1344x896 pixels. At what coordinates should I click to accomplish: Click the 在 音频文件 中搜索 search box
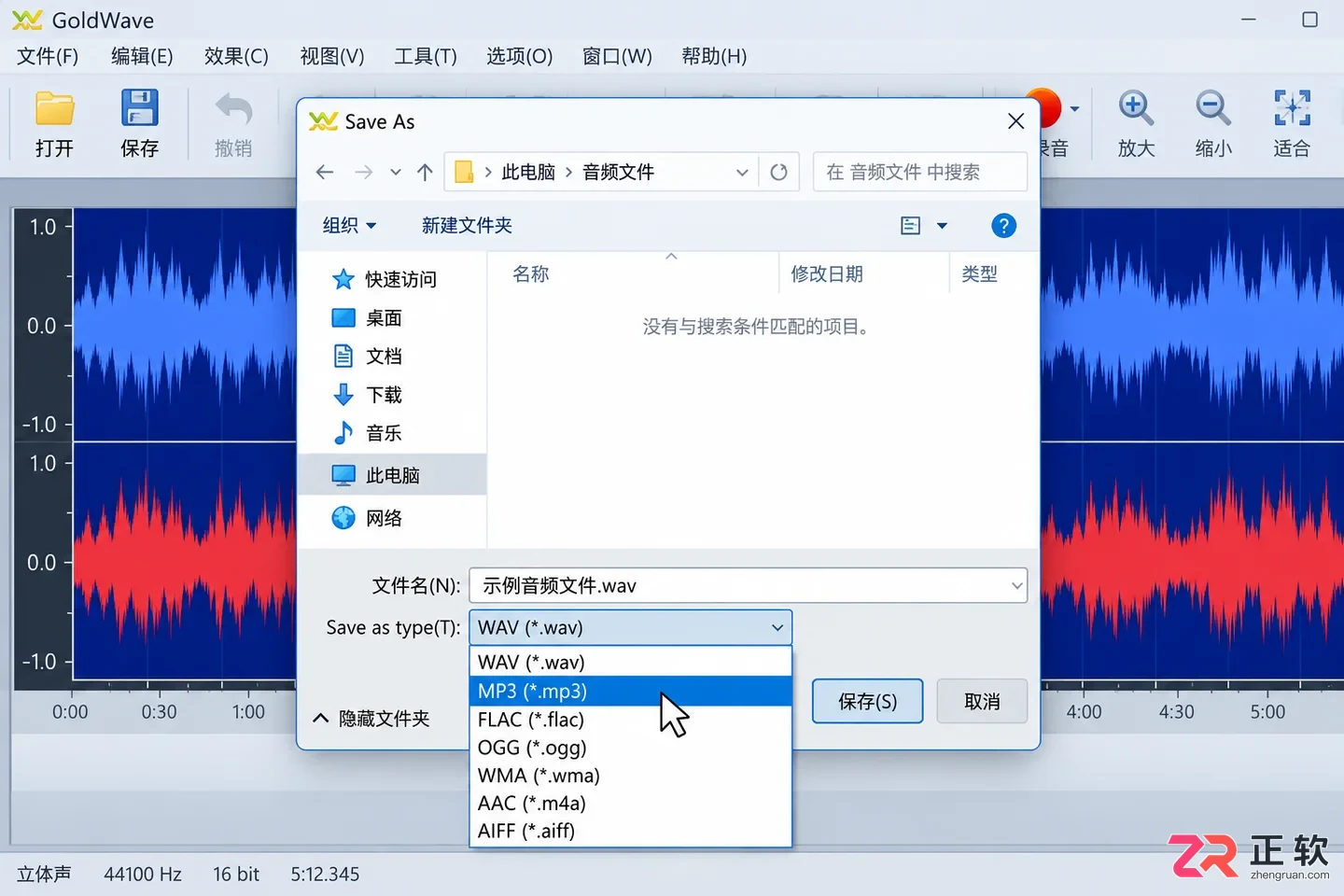coord(920,172)
